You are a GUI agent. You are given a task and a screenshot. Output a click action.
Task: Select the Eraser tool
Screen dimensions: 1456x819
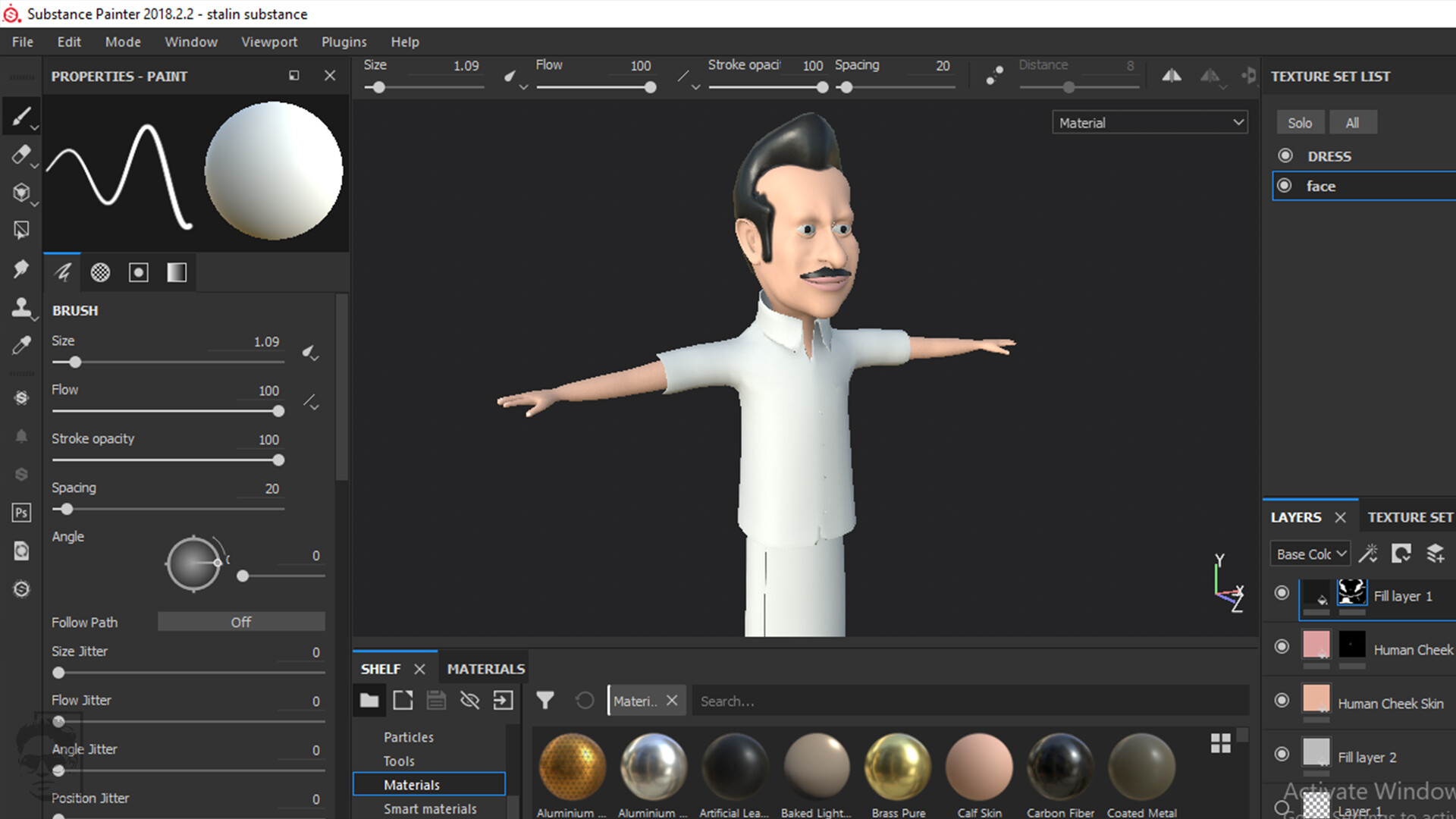[21, 154]
